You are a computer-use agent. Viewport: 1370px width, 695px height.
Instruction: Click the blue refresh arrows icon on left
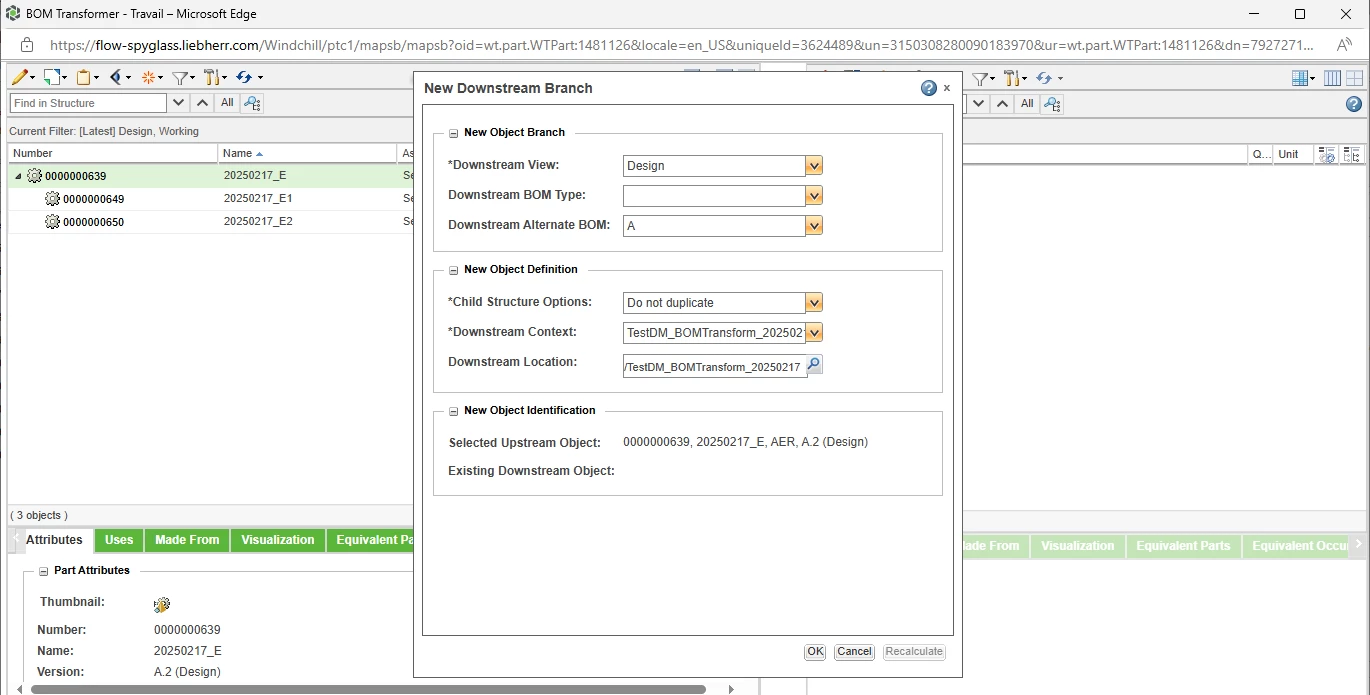click(245, 77)
